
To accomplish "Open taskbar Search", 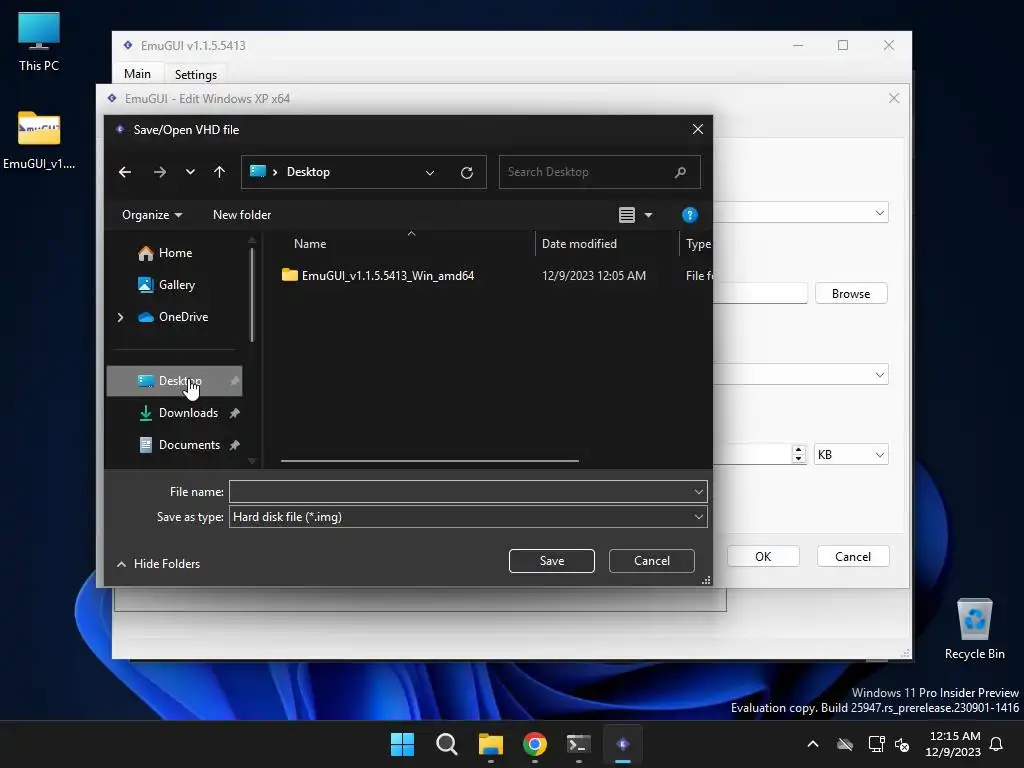I will coord(447,744).
